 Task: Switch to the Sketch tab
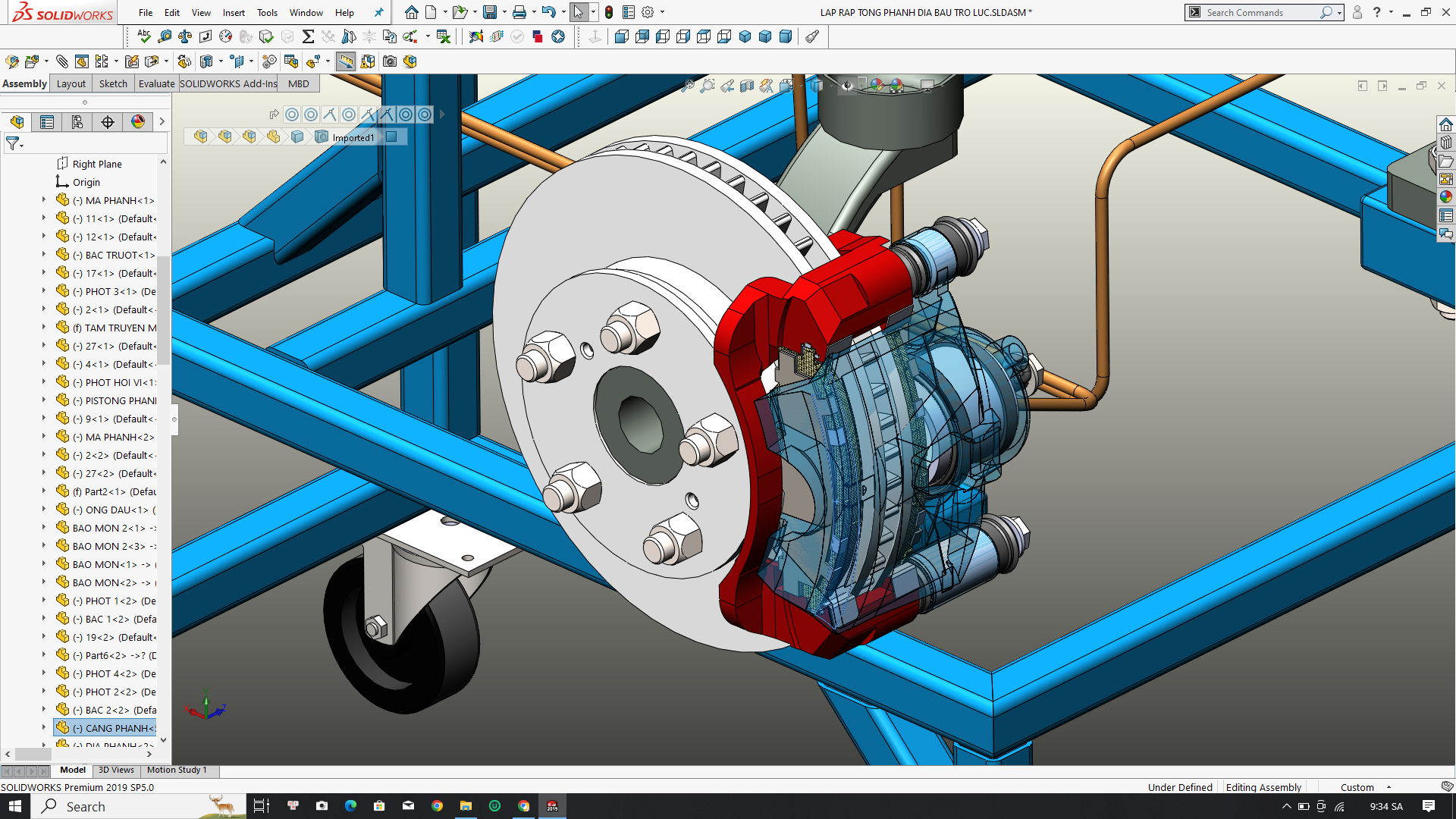coord(113,83)
